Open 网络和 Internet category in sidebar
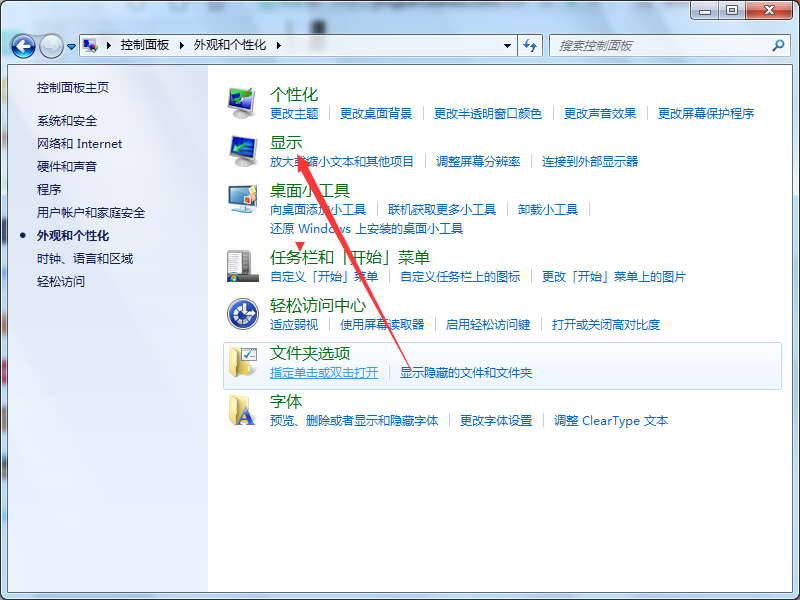This screenshot has height=600, width=800. point(80,144)
